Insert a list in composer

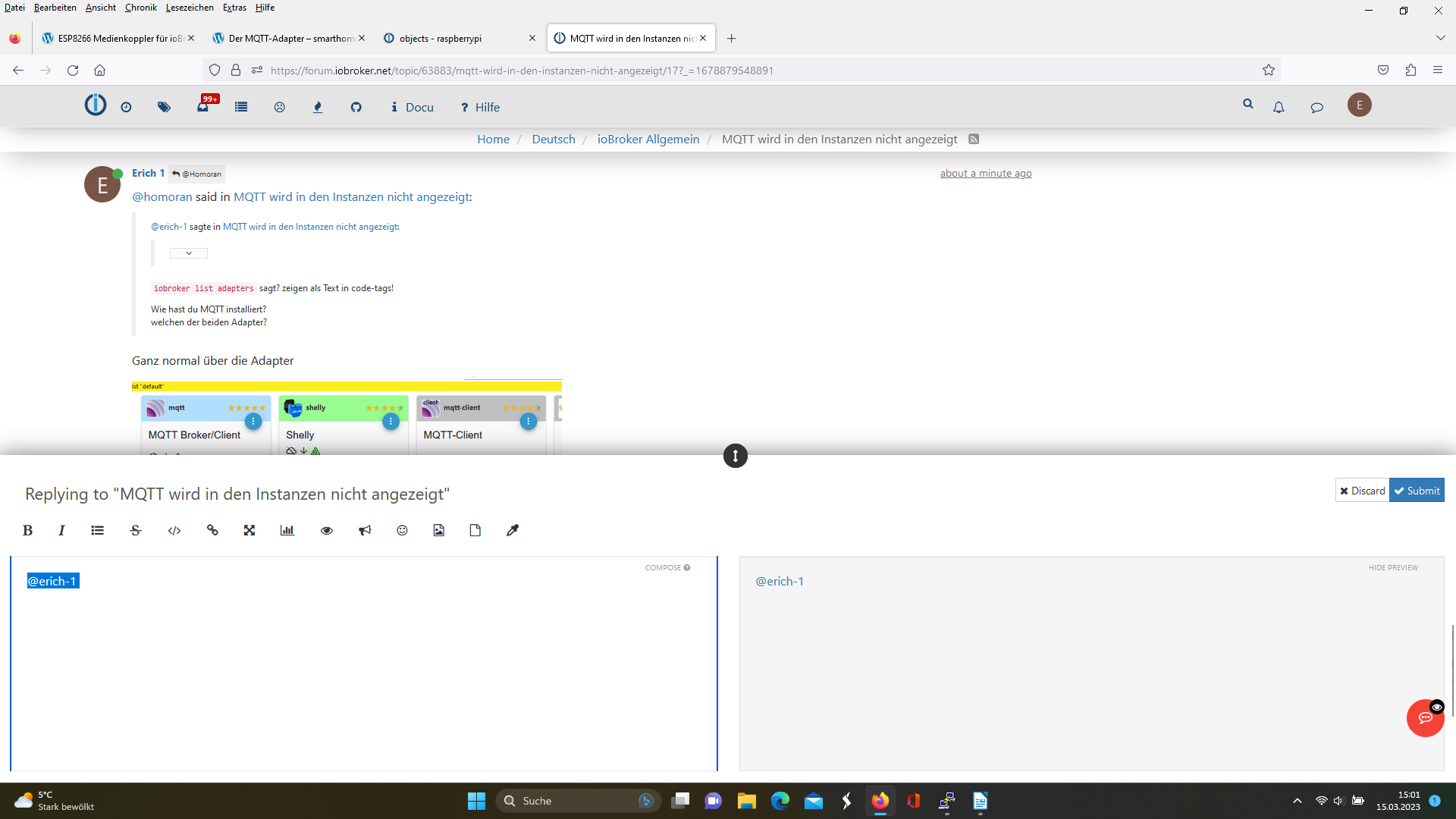click(x=98, y=531)
